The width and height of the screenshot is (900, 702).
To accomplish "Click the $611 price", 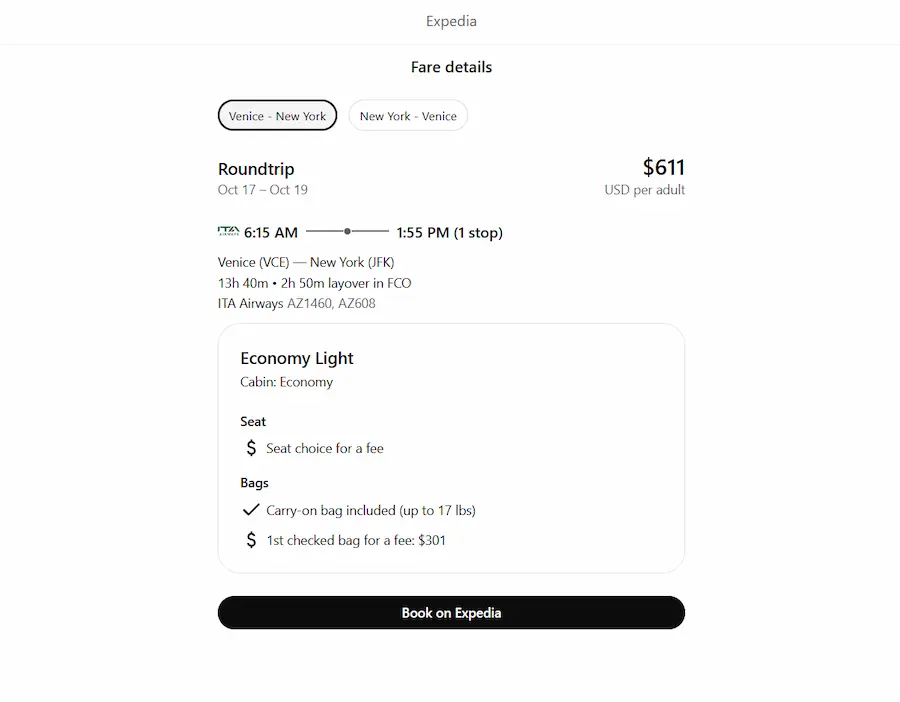I will pos(663,167).
